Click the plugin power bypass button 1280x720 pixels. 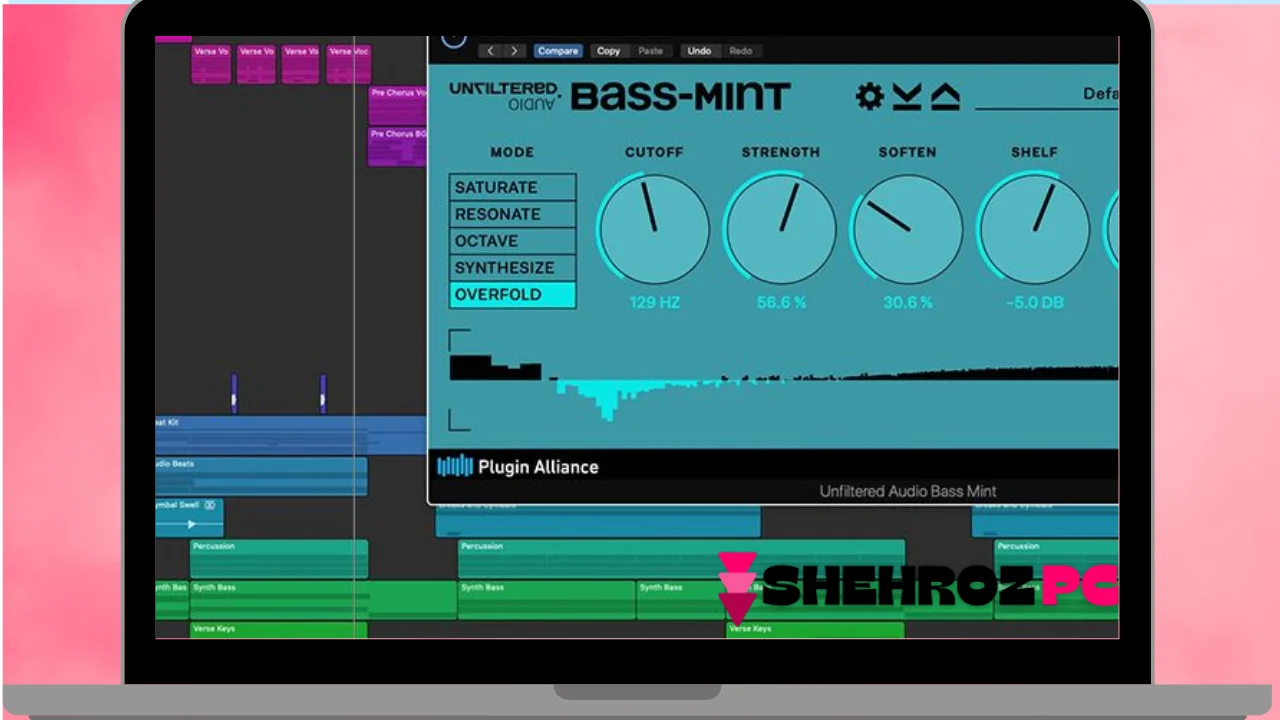pyautogui.click(x=454, y=40)
